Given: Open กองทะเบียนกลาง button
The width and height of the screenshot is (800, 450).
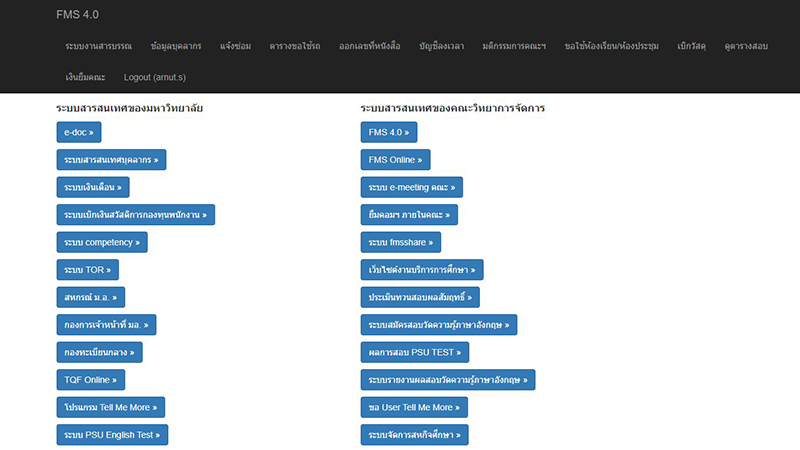Looking at the screenshot, I should tap(99, 353).
